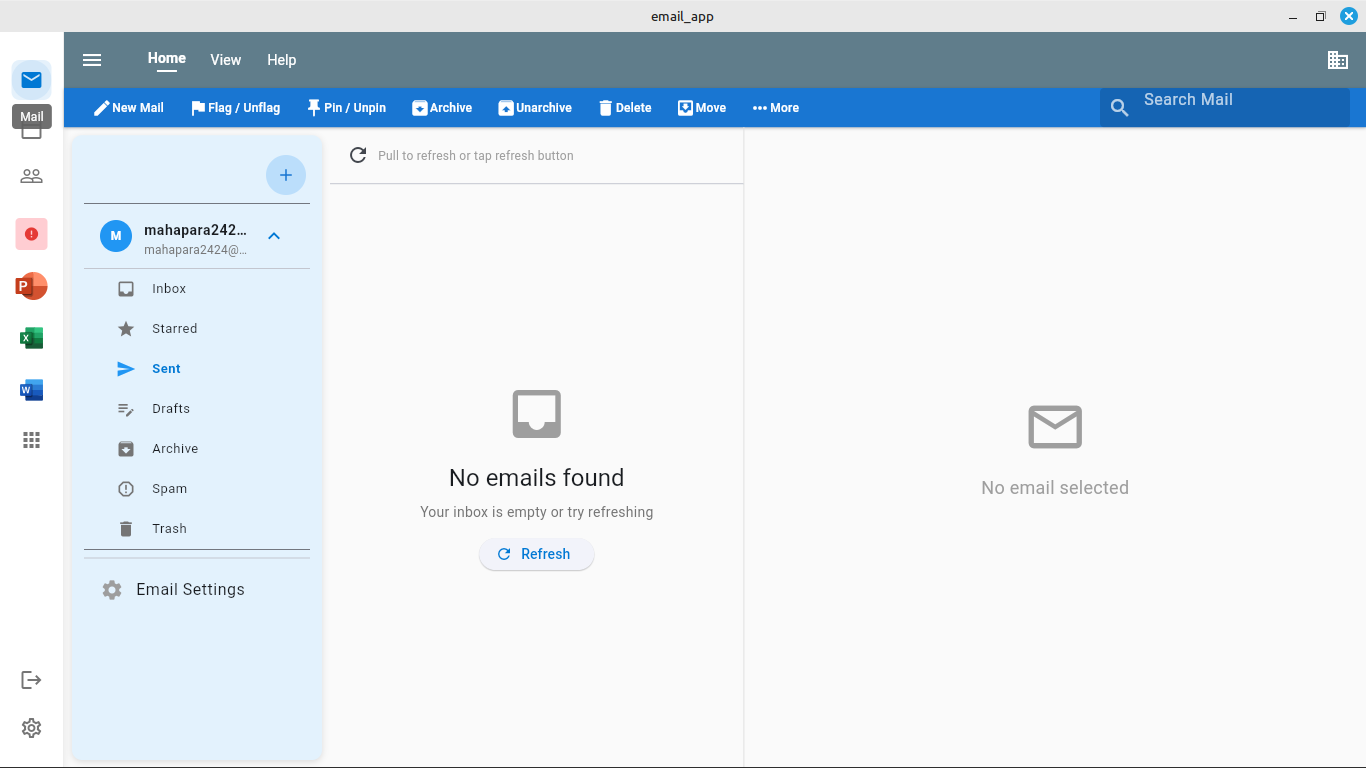Screen dimensions: 1366x768
Task: Toggle Flag / Unflag on email
Action: [x=235, y=108]
